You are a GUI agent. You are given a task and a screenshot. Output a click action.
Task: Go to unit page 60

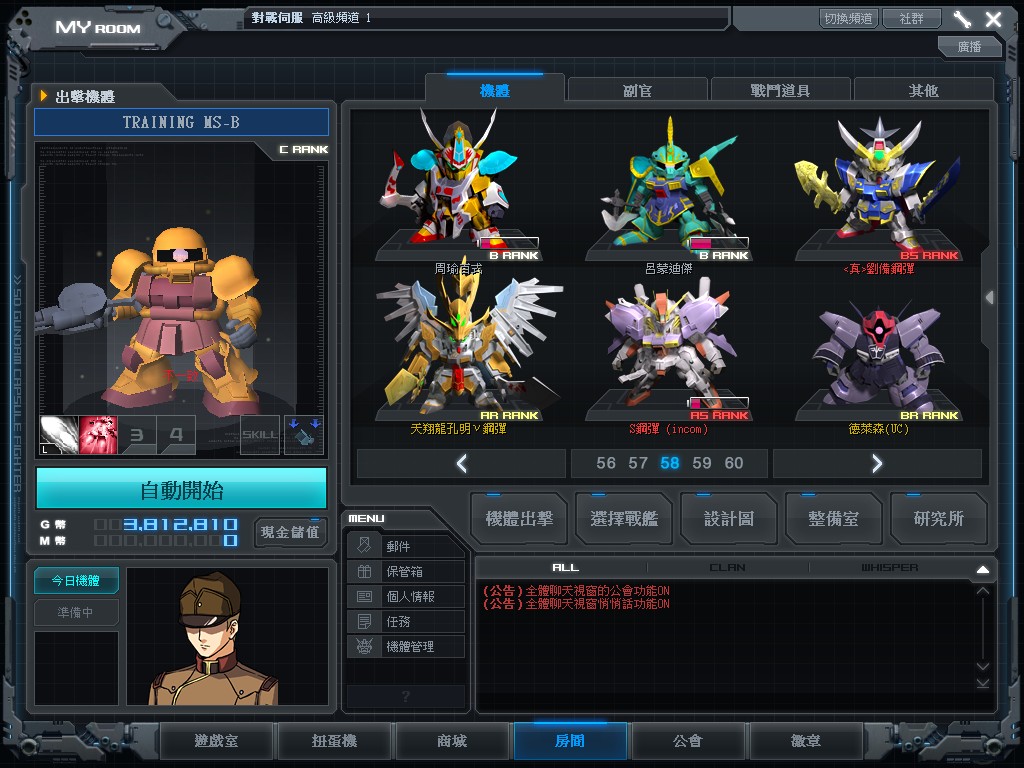[733, 463]
